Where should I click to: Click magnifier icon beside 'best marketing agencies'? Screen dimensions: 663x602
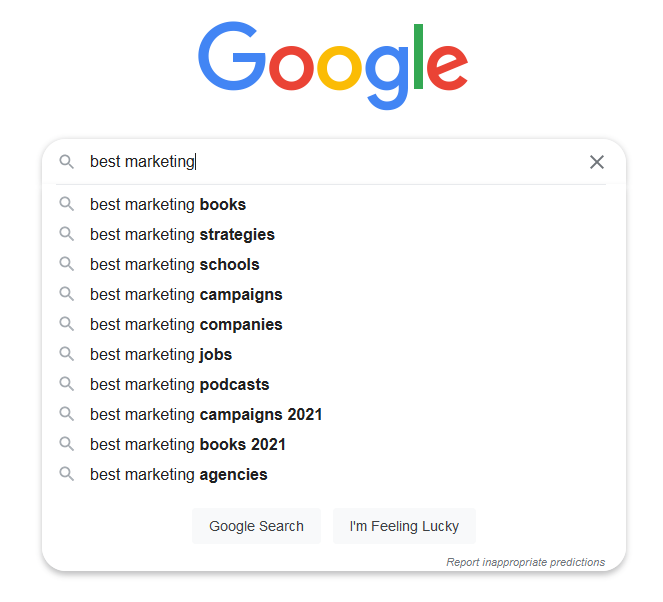tap(66, 474)
